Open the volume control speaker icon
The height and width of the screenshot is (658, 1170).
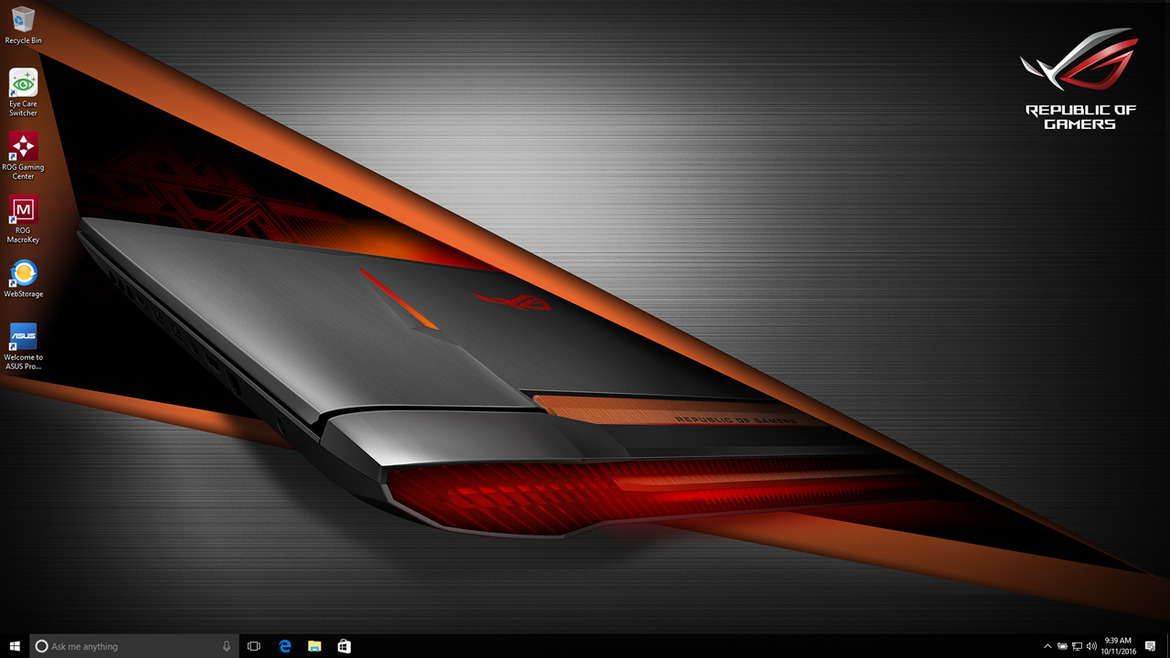coord(1093,646)
